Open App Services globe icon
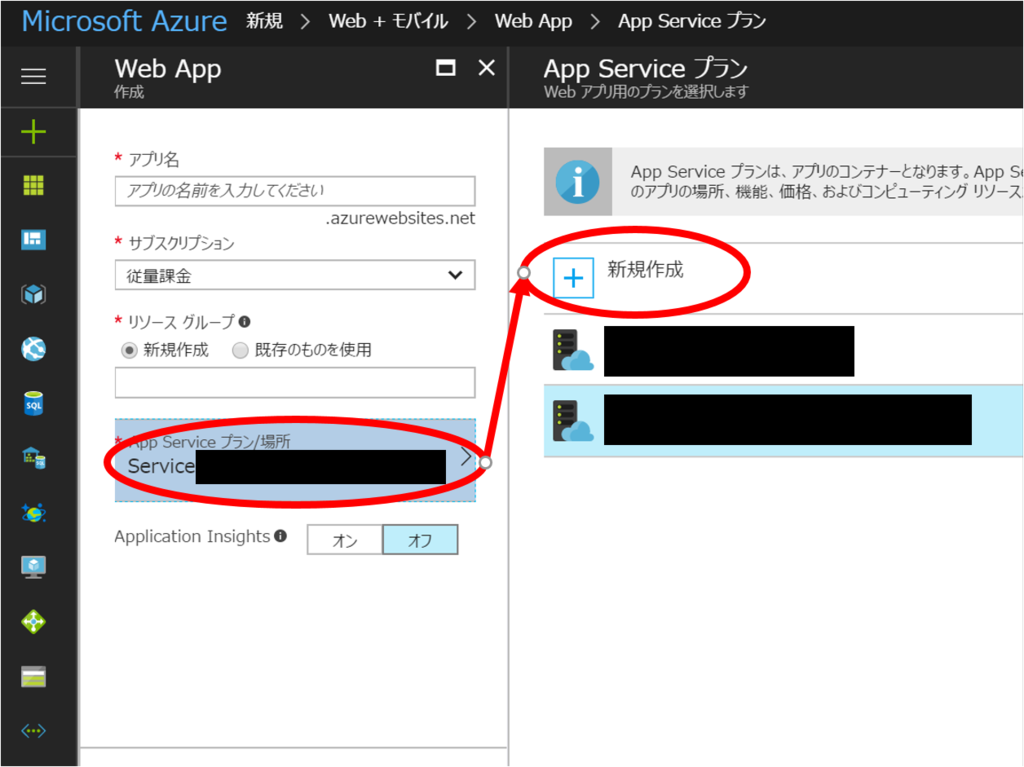This screenshot has width=1024, height=767. (33, 349)
